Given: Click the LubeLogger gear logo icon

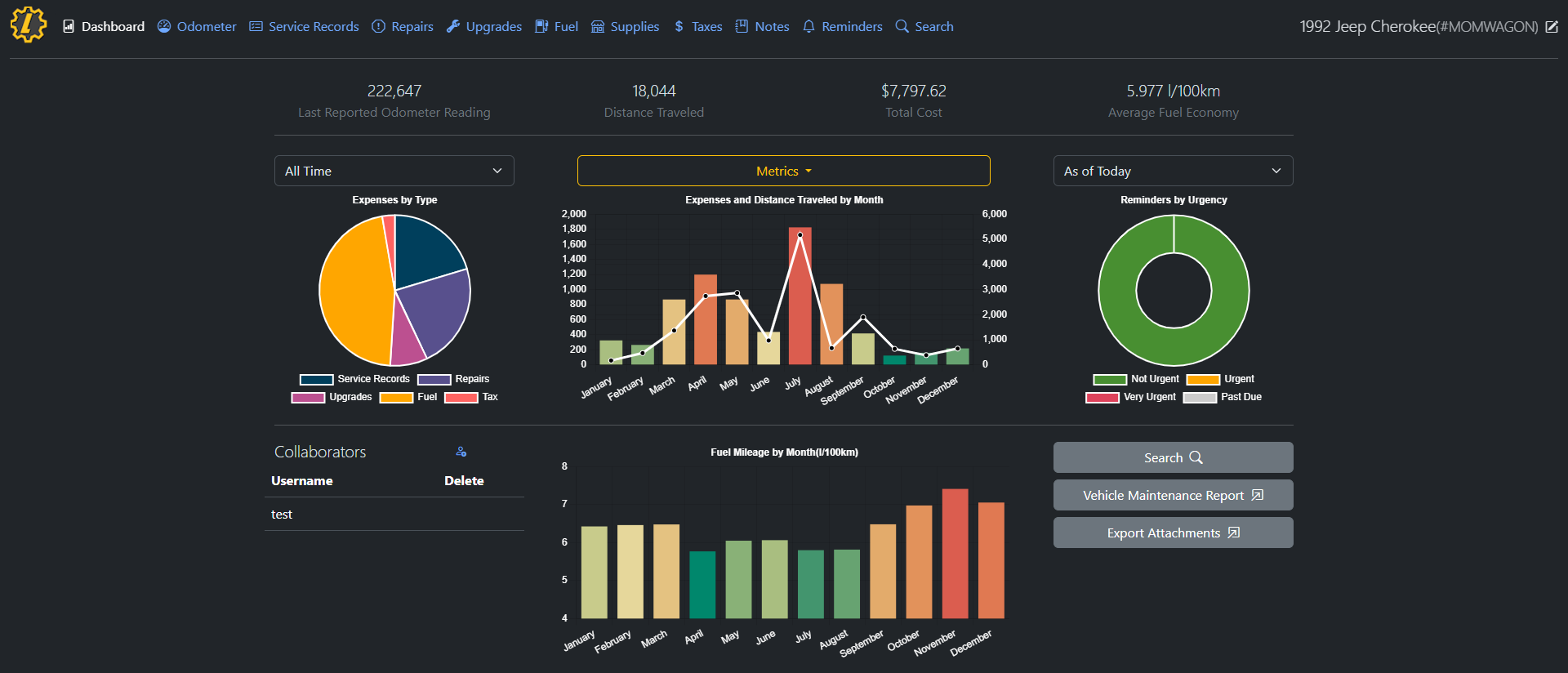Looking at the screenshot, I should (28, 25).
